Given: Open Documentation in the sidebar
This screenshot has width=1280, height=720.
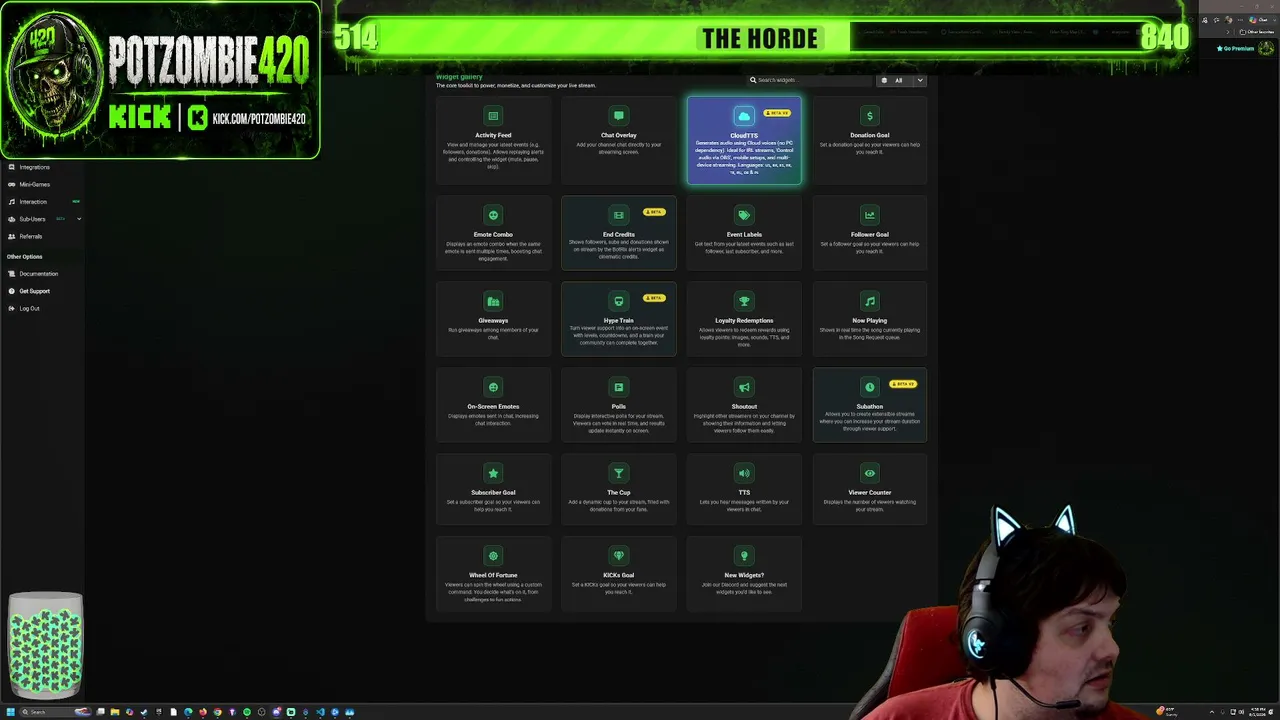Looking at the screenshot, I should coord(39,274).
